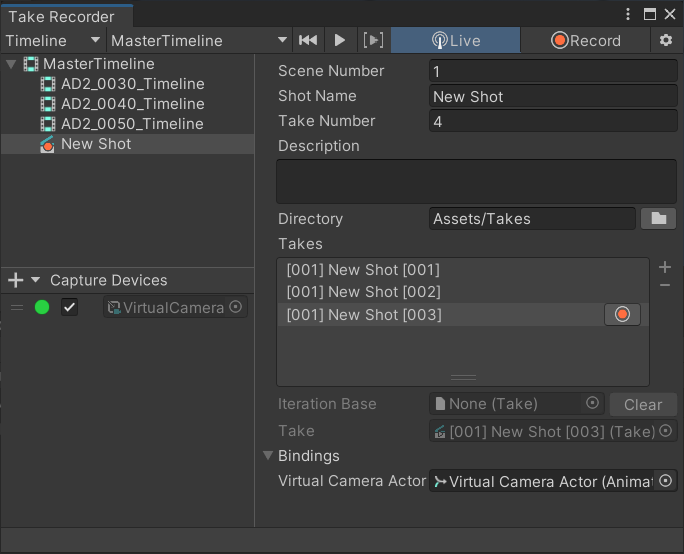684x554 pixels.
Task: Click the New Shot clapperboard icon
Action: point(47,144)
